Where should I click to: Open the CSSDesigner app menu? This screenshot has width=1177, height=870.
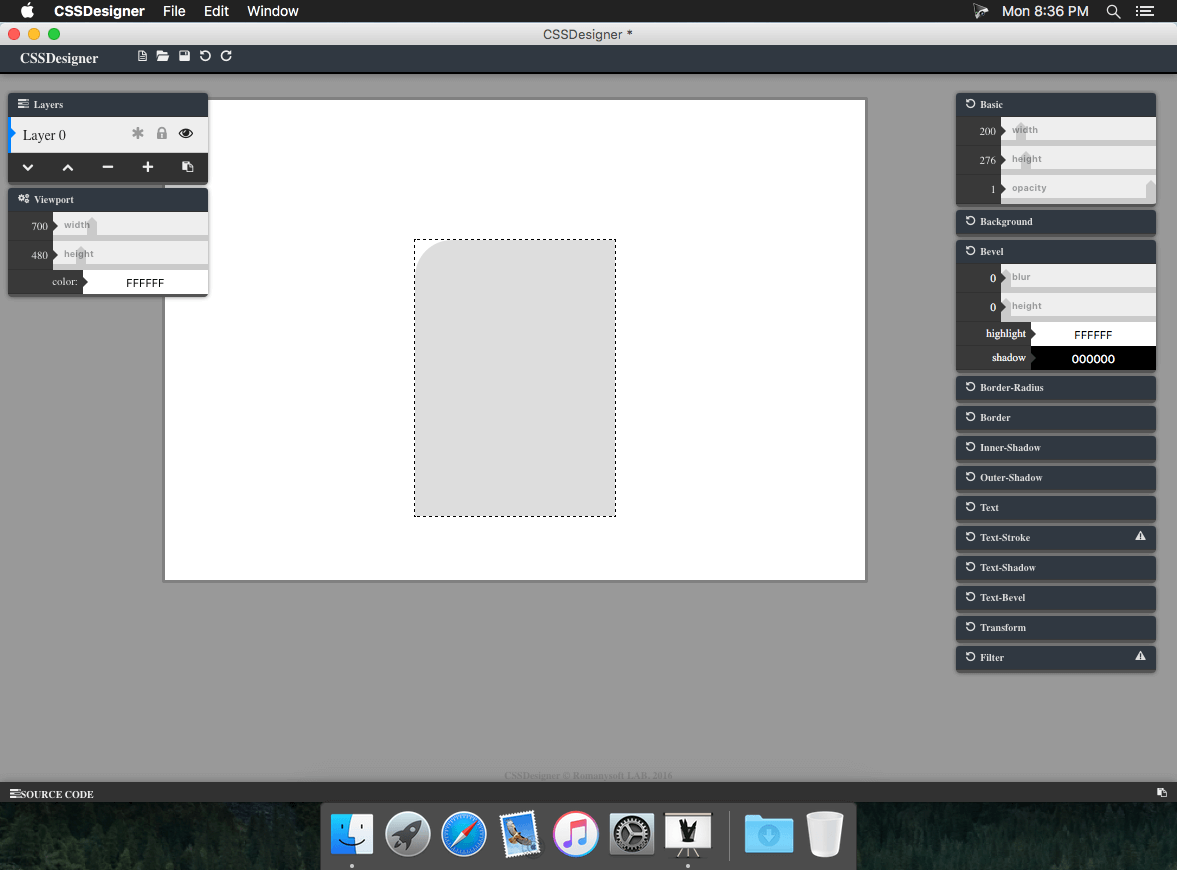pos(99,11)
